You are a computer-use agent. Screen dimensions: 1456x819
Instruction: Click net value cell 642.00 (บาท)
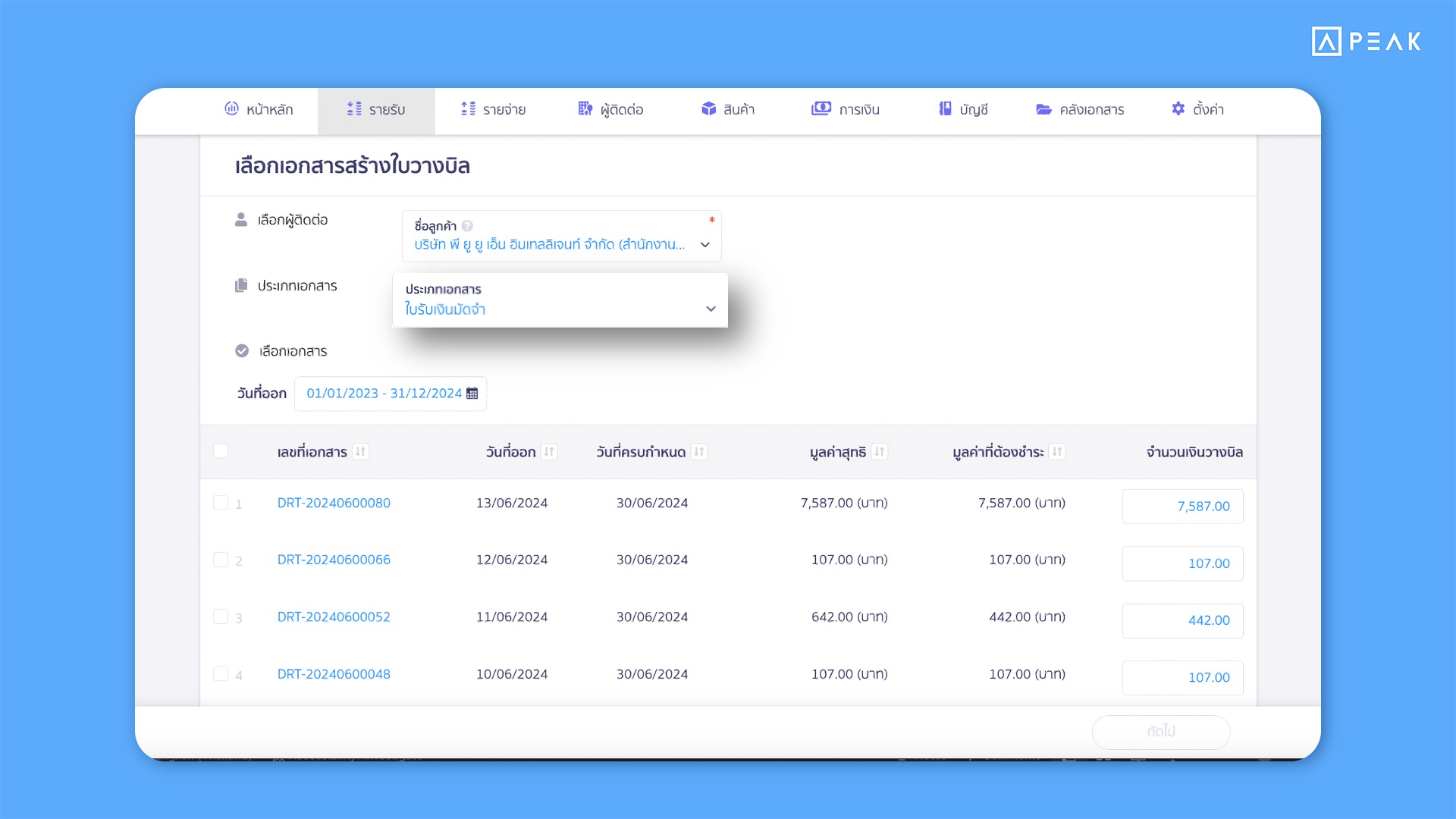click(849, 617)
